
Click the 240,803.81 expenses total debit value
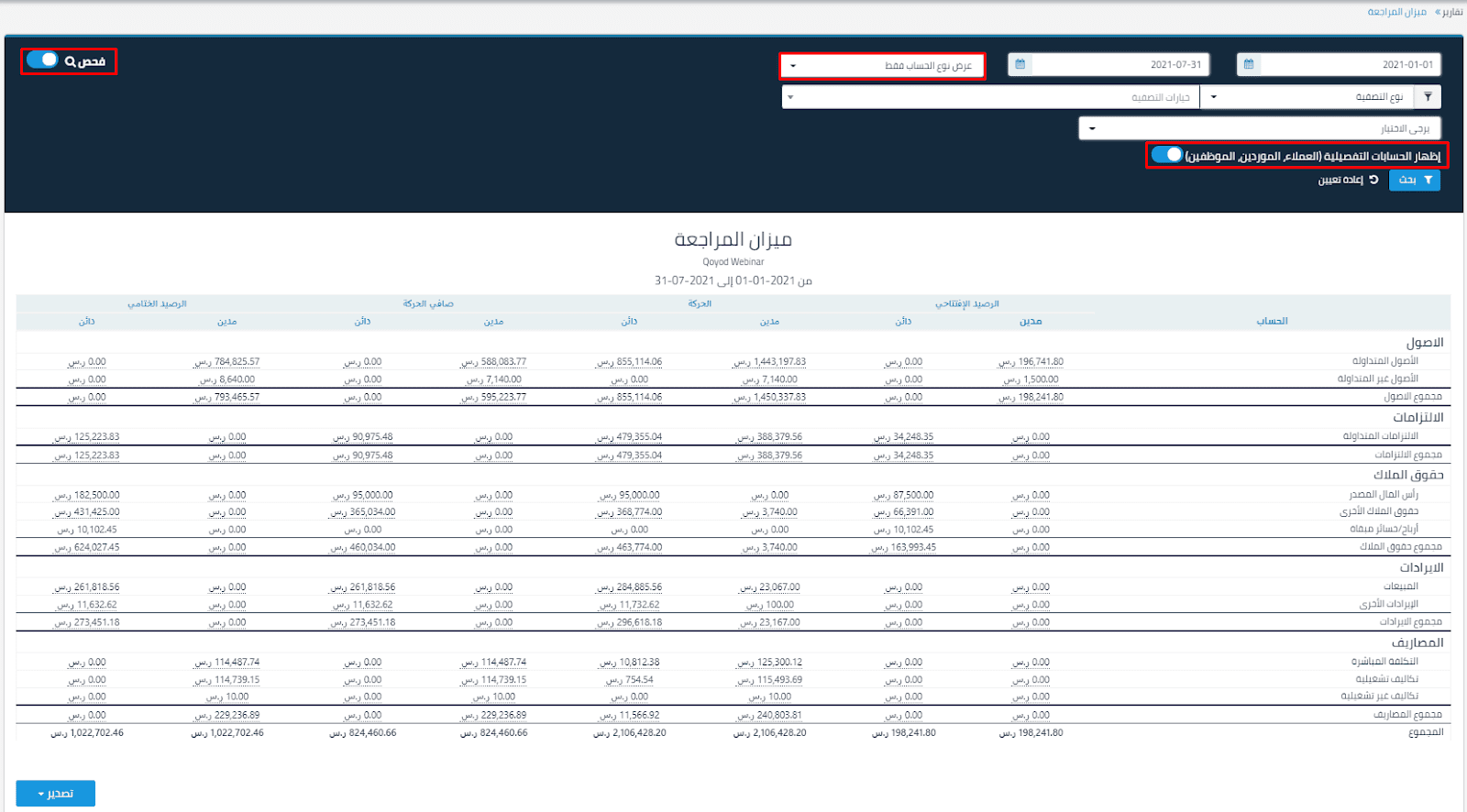point(770,716)
